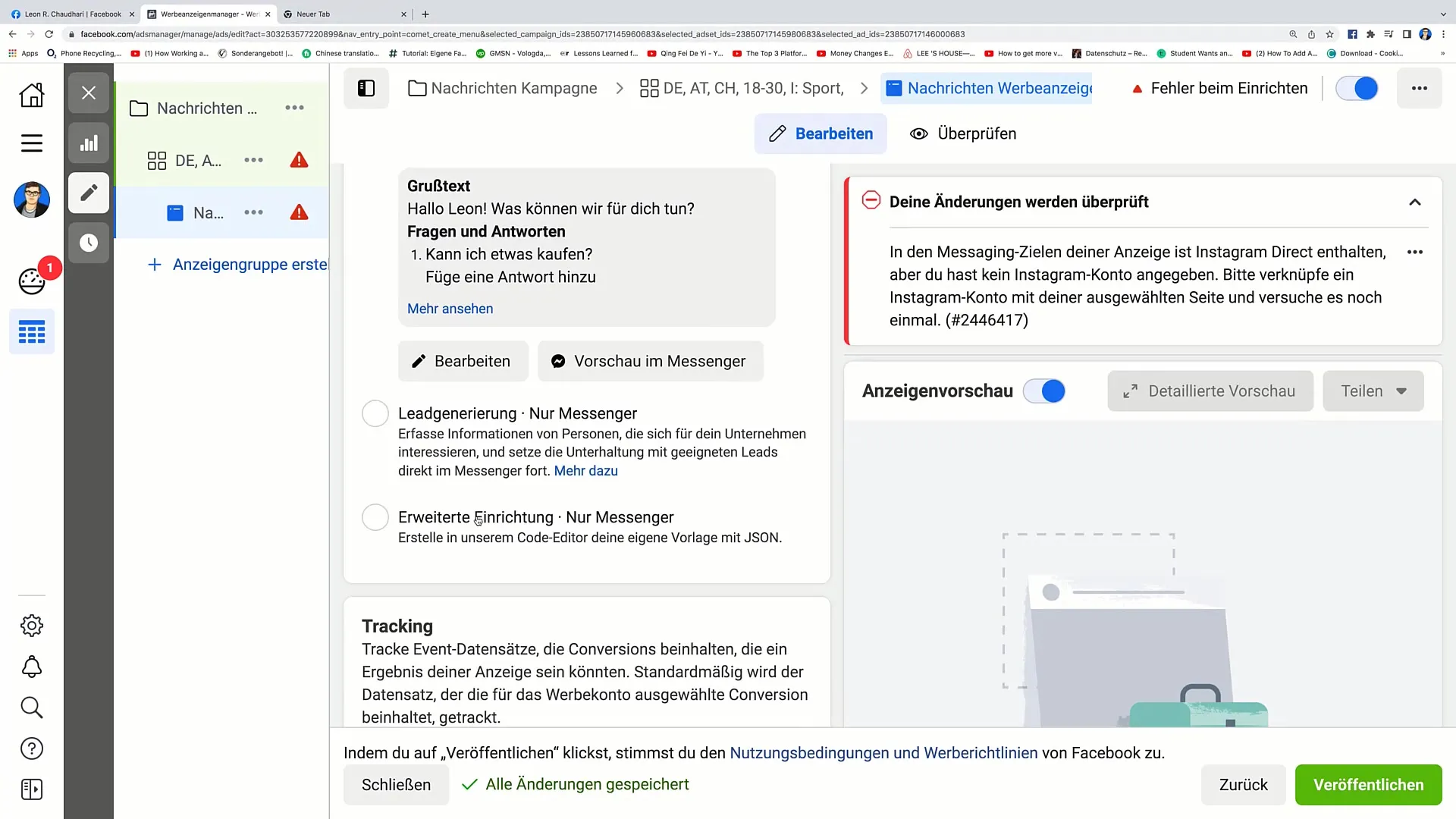Click Zurück button
Image resolution: width=1456 pixels, height=819 pixels.
pos(1244,785)
